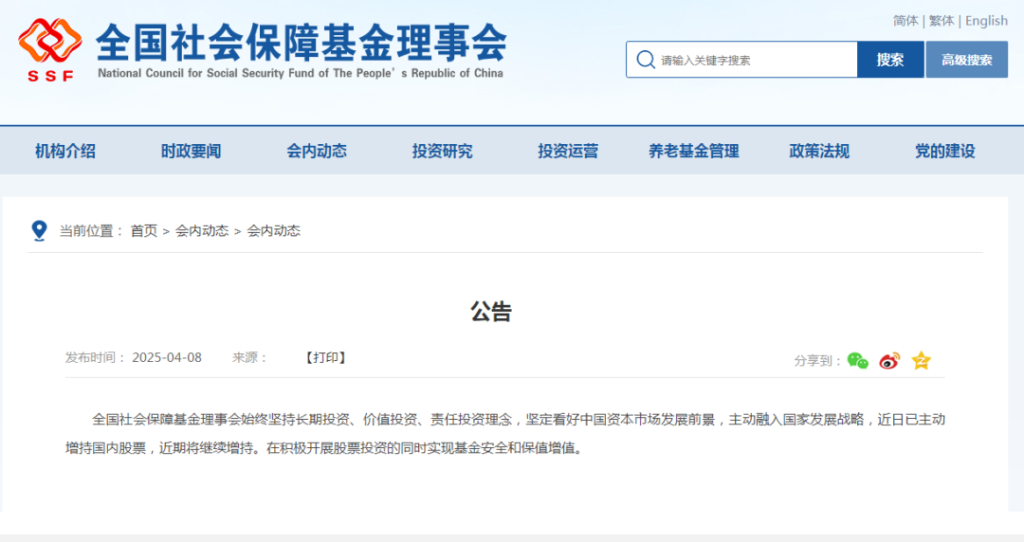Screen dimensions: 1024x542
Task: Open the 党的建设 menu
Action: click(x=945, y=151)
